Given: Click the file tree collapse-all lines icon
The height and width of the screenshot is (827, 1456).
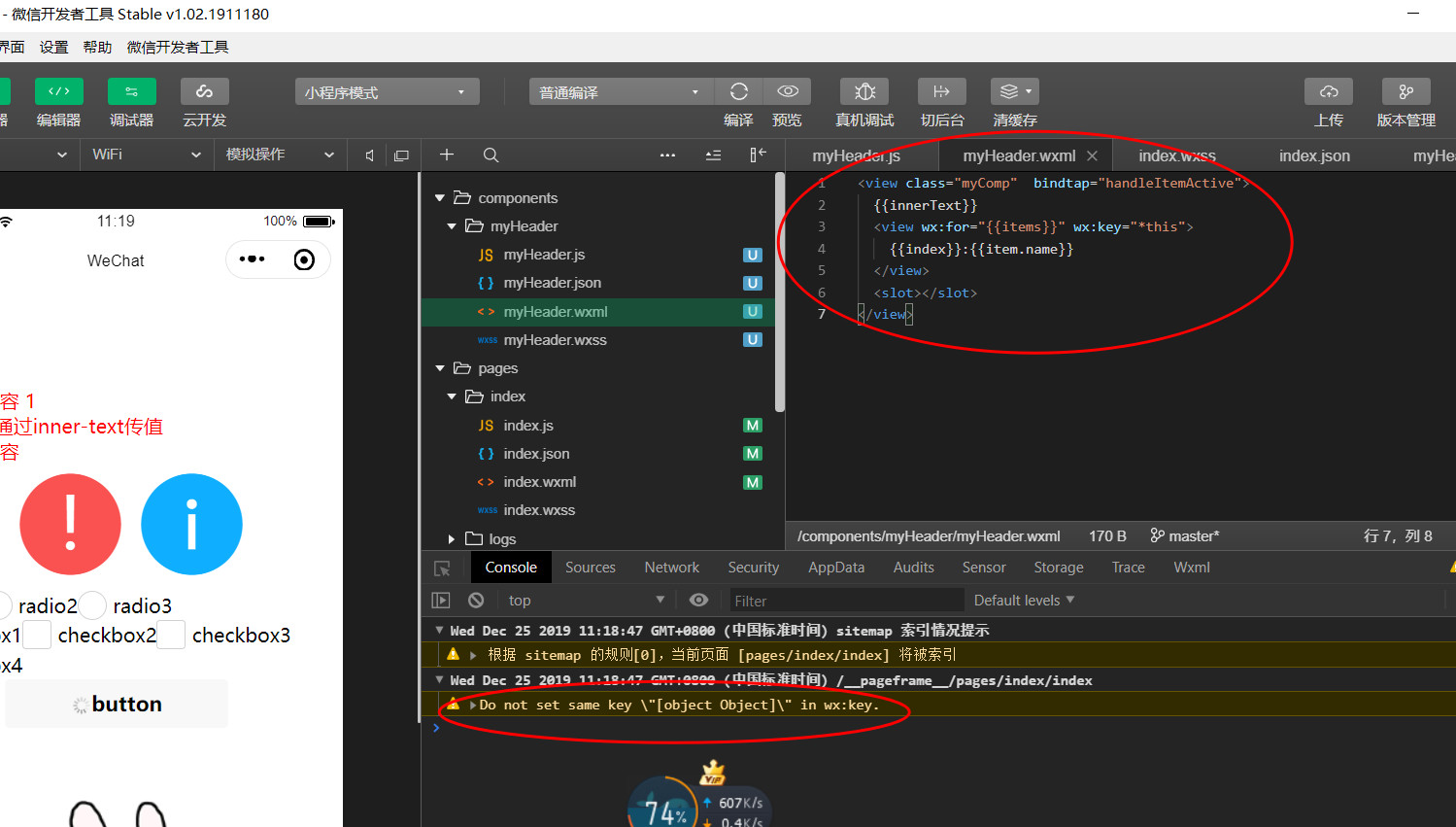Looking at the screenshot, I should point(713,155).
